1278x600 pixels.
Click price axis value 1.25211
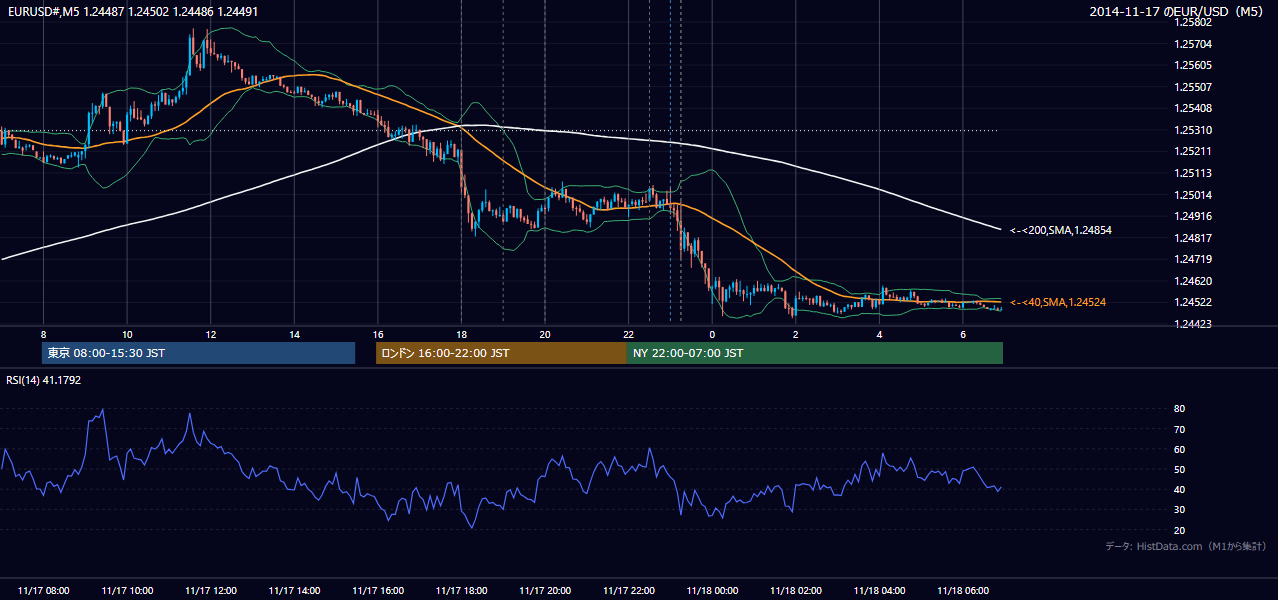[x=1194, y=152]
